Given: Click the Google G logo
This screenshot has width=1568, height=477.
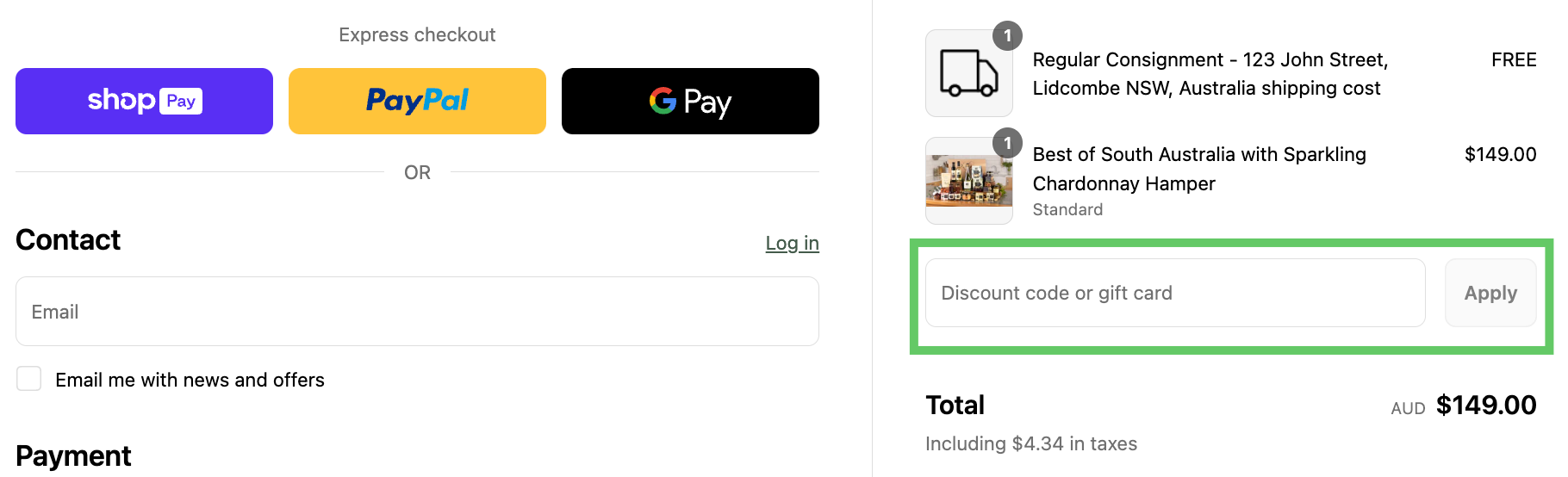Looking at the screenshot, I should pos(663,101).
